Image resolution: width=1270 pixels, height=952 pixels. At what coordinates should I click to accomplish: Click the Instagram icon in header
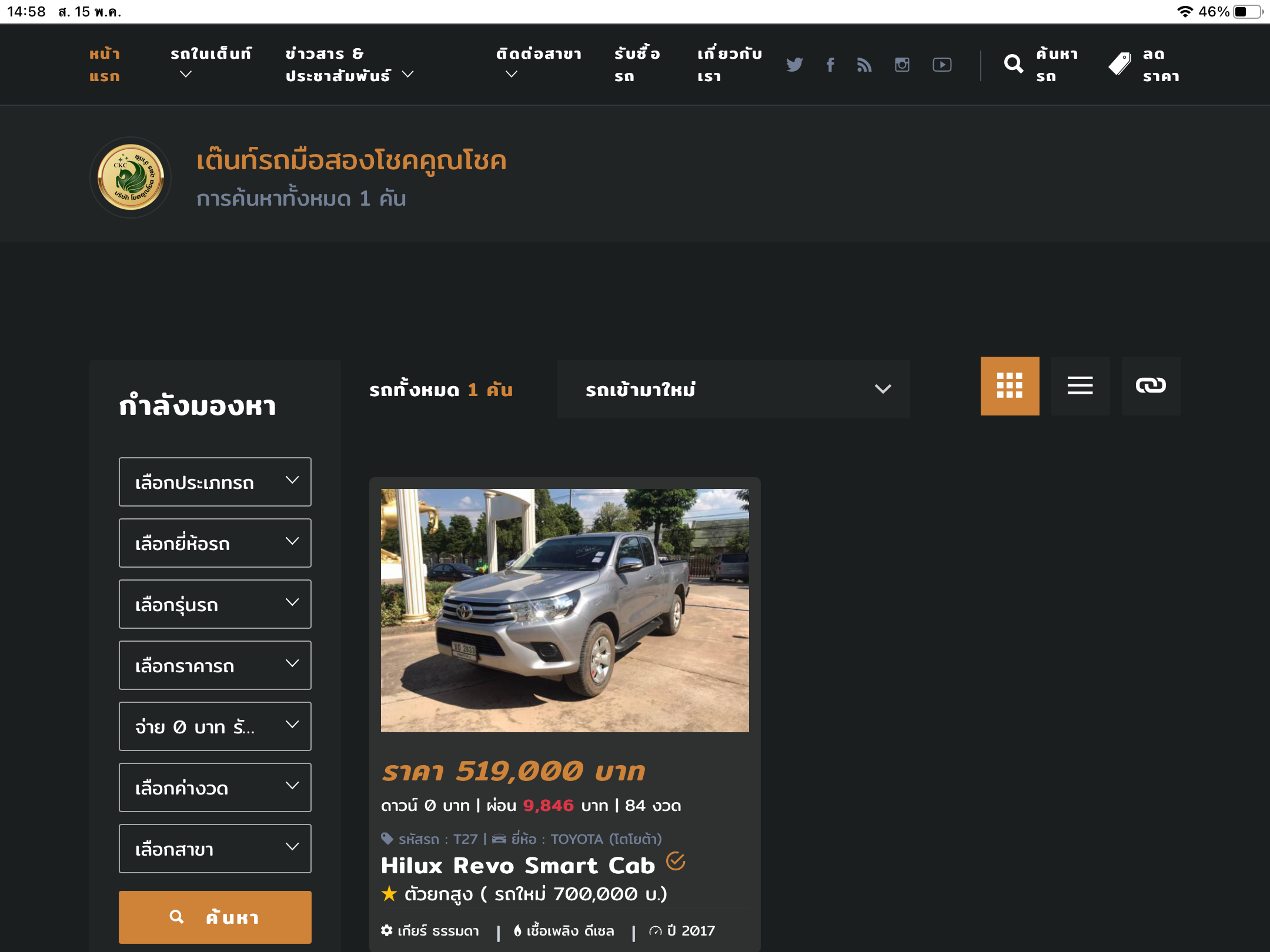pyautogui.click(x=902, y=65)
